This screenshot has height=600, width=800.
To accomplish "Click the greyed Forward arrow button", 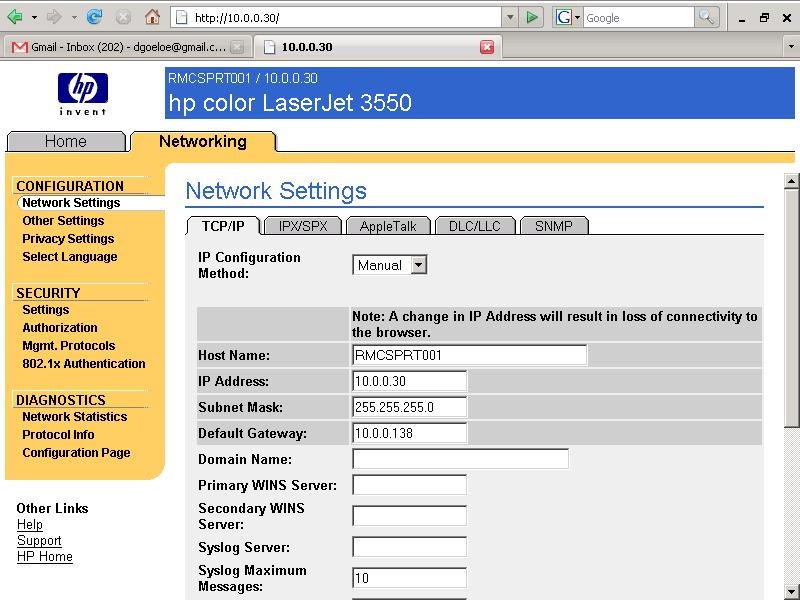I will tap(54, 17).
